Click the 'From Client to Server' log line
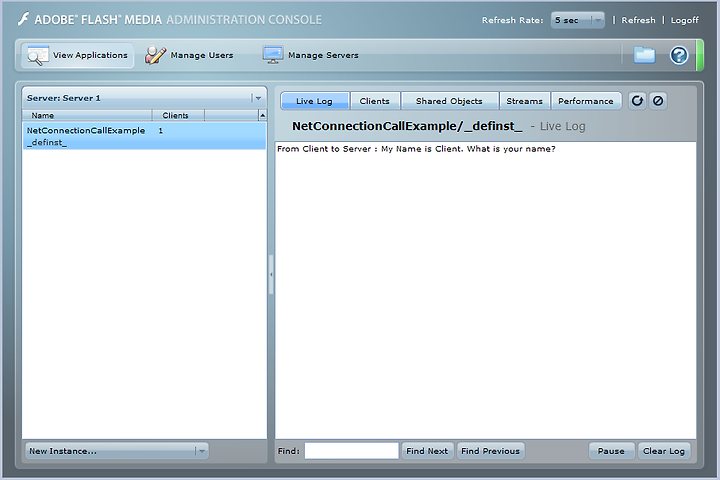720x480 pixels. [416, 149]
